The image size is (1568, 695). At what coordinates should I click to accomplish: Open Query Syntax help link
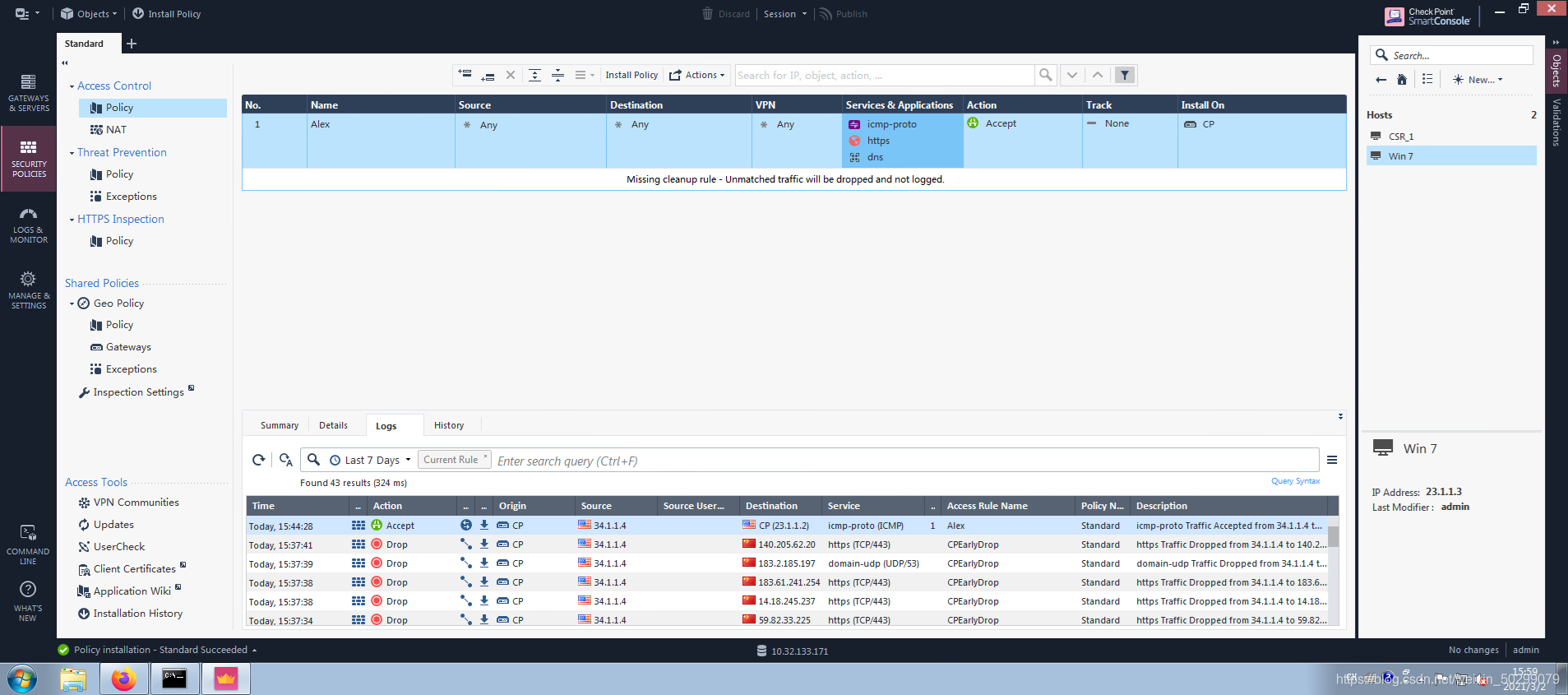coord(1295,481)
